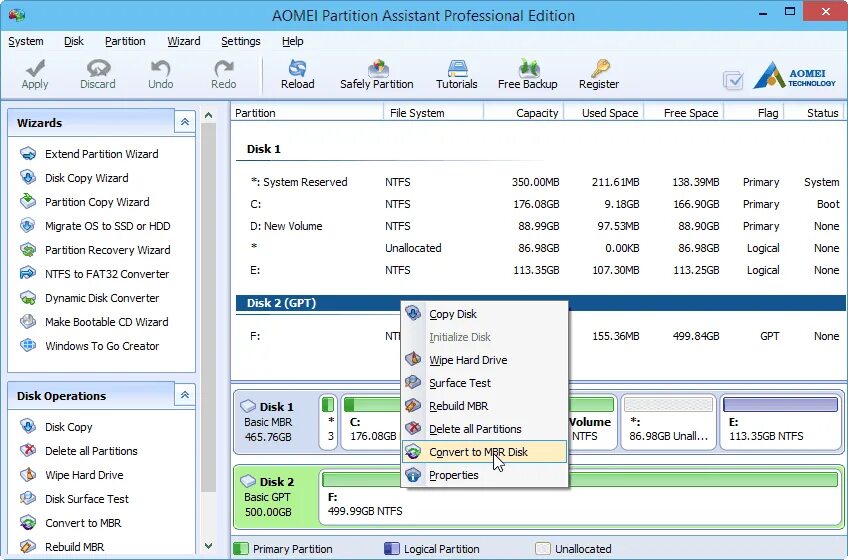848x560 pixels.
Task: Open Dynamic Disk Converter
Action: point(102,298)
